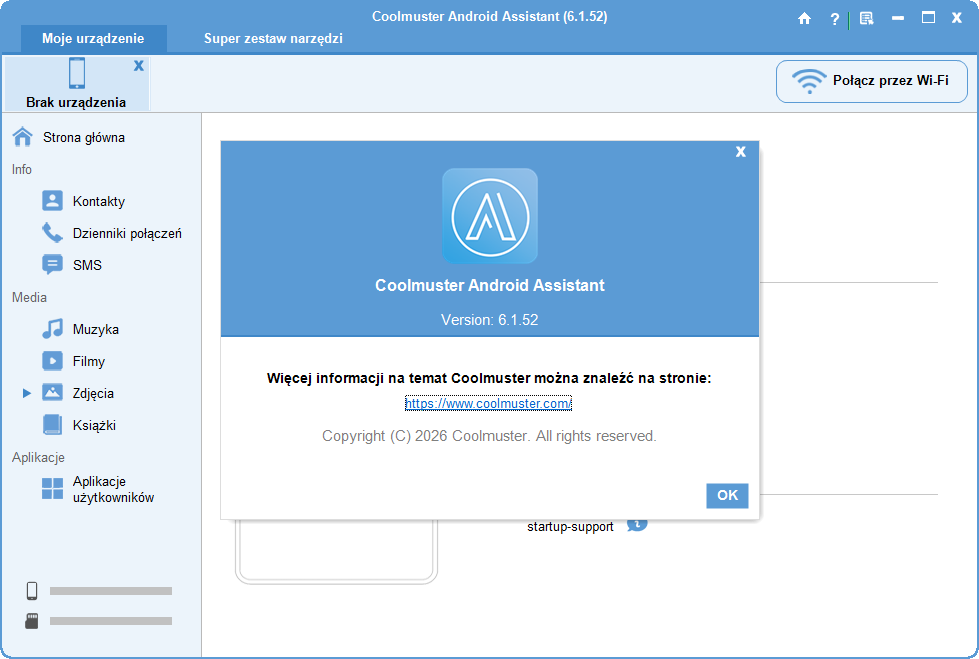Viewport: 979px width, 659px height.
Task: Switch to Moje urządzenie tab
Action: (x=93, y=38)
